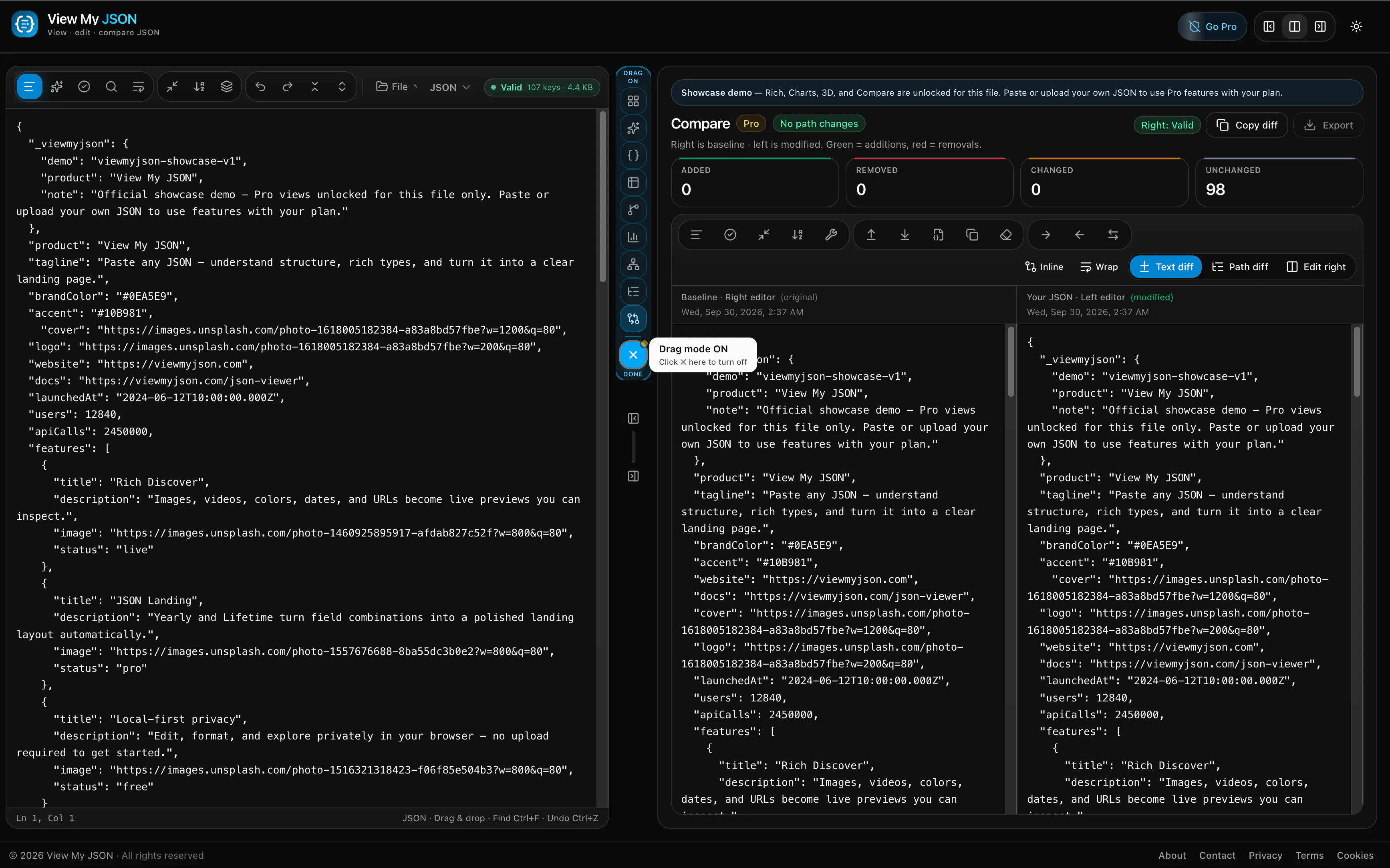Open the git branch icon in the sidebar
The height and width of the screenshot is (868, 1390).
point(633,210)
